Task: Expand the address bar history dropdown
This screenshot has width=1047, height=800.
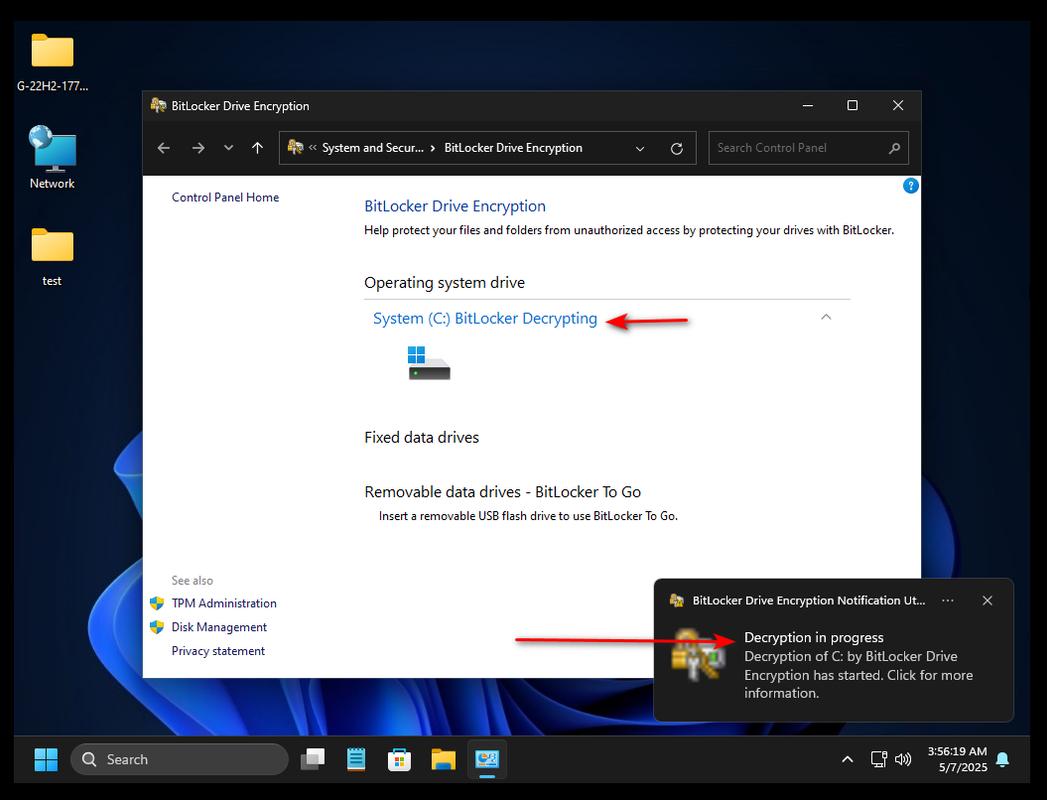Action: coord(640,148)
